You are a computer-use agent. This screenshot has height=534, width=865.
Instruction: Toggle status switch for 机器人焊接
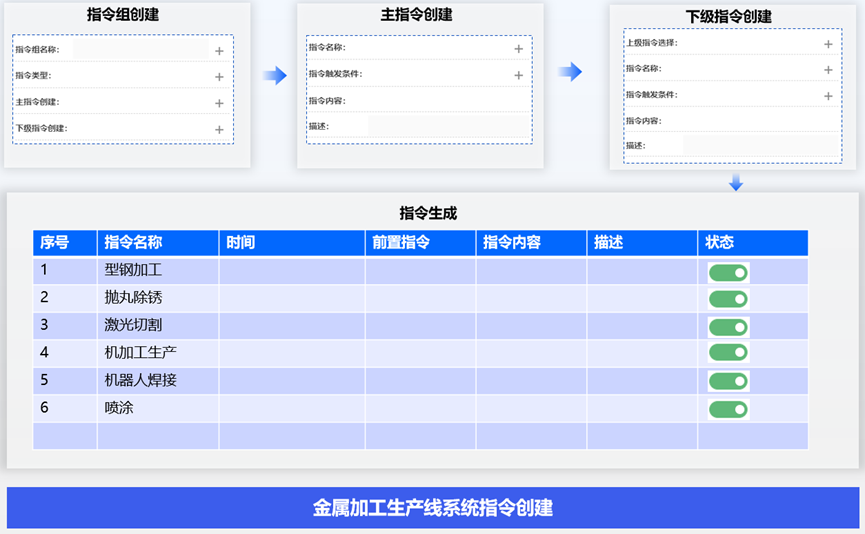point(728,381)
